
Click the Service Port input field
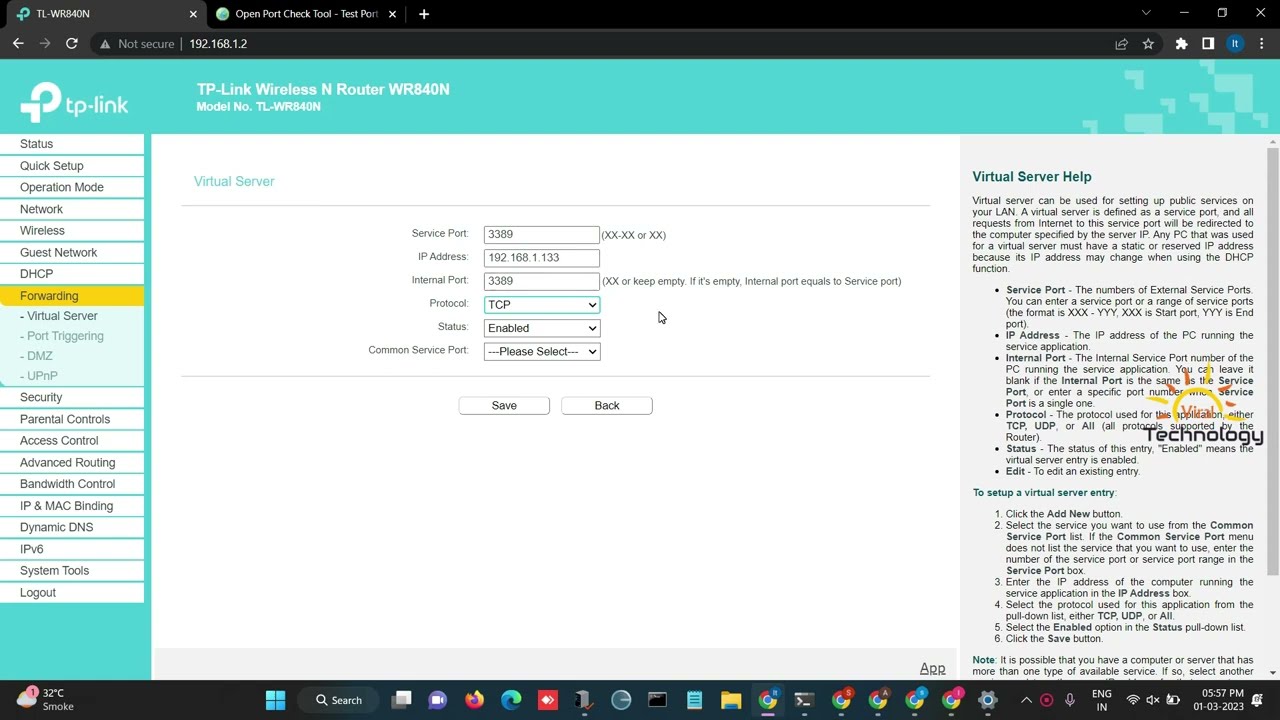tap(541, 234)
